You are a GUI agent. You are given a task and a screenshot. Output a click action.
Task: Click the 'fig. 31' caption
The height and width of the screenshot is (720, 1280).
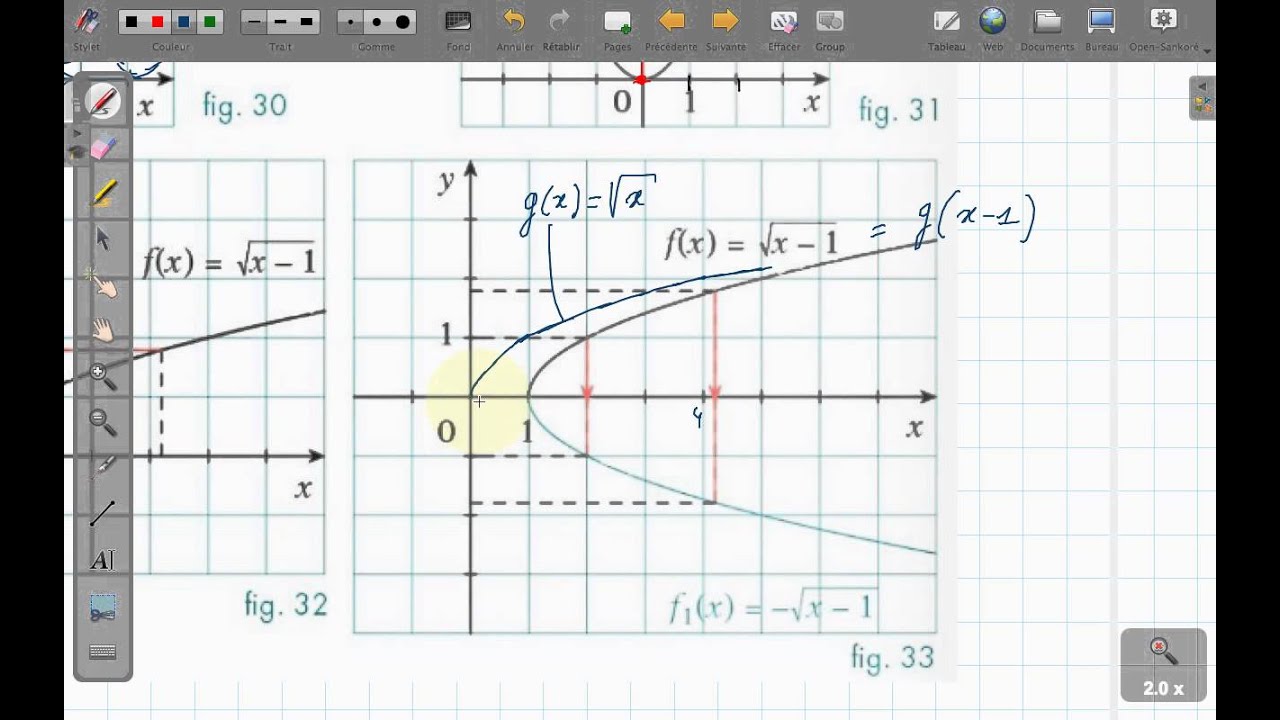(899, 109)
